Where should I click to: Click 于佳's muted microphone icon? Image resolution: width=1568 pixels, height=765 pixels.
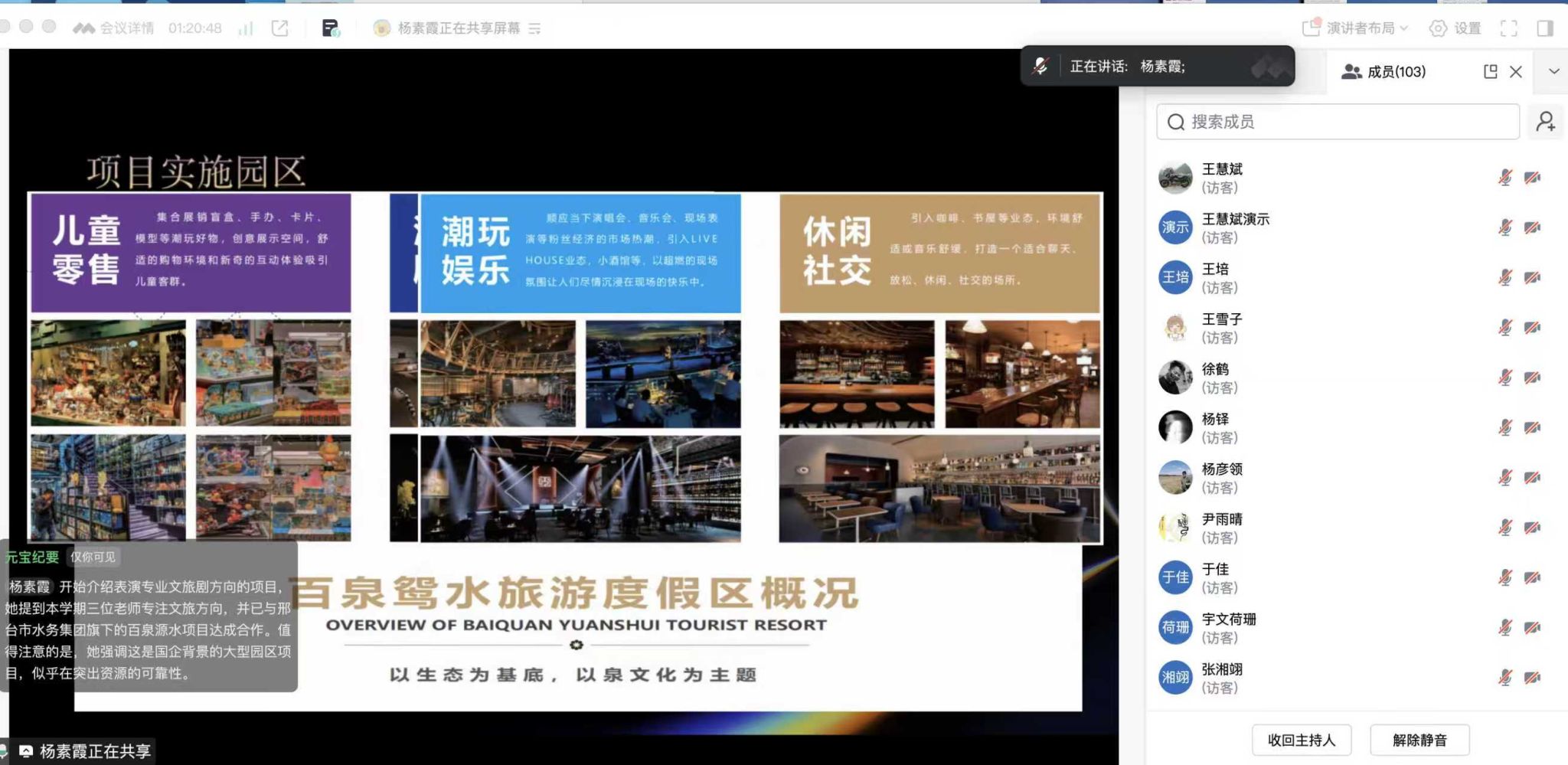coord(1505,577)
